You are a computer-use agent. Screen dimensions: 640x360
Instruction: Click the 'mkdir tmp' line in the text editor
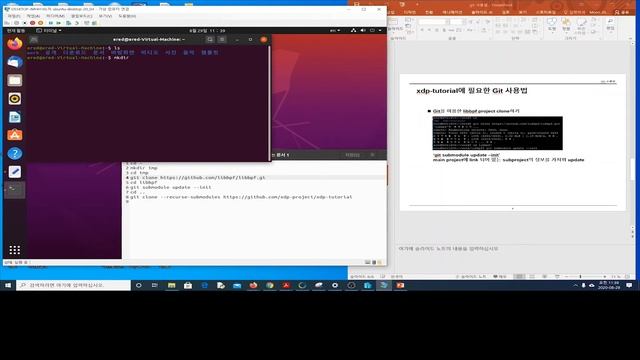[144, 168]
